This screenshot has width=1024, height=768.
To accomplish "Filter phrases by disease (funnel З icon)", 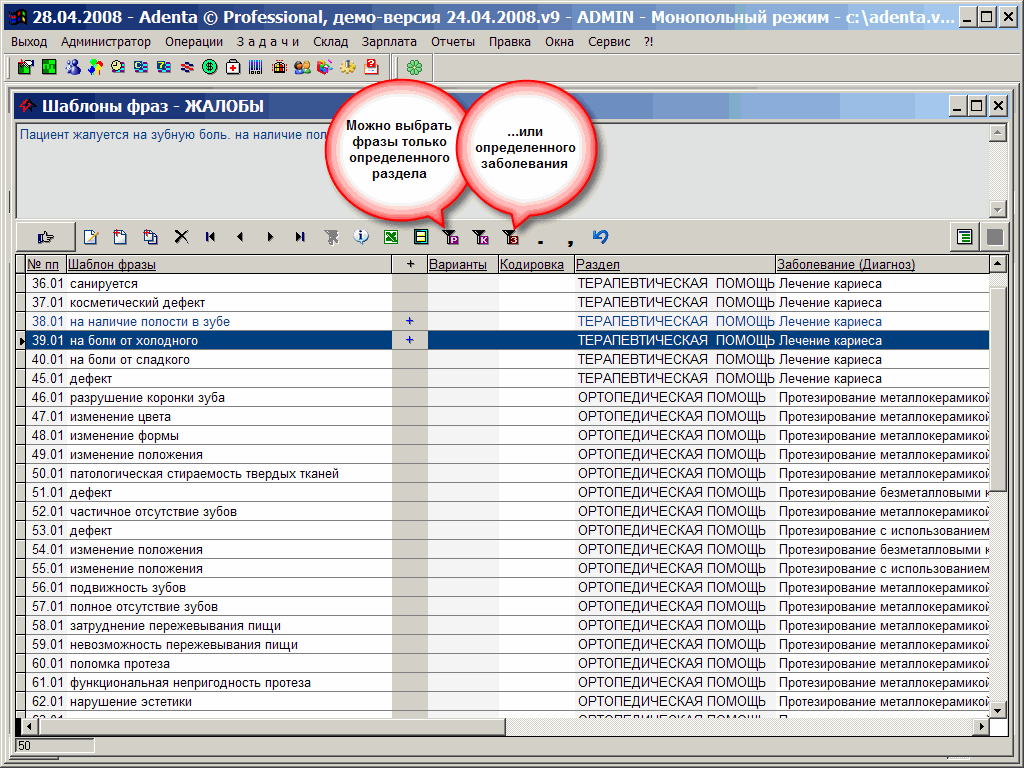I will [x=510, y=237].
